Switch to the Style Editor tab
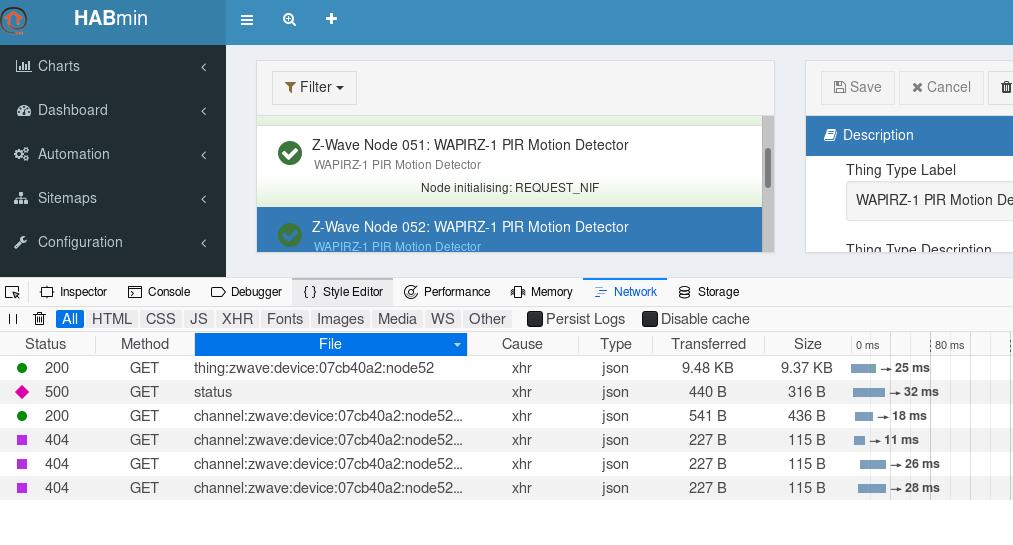 (x=343, y=292)
